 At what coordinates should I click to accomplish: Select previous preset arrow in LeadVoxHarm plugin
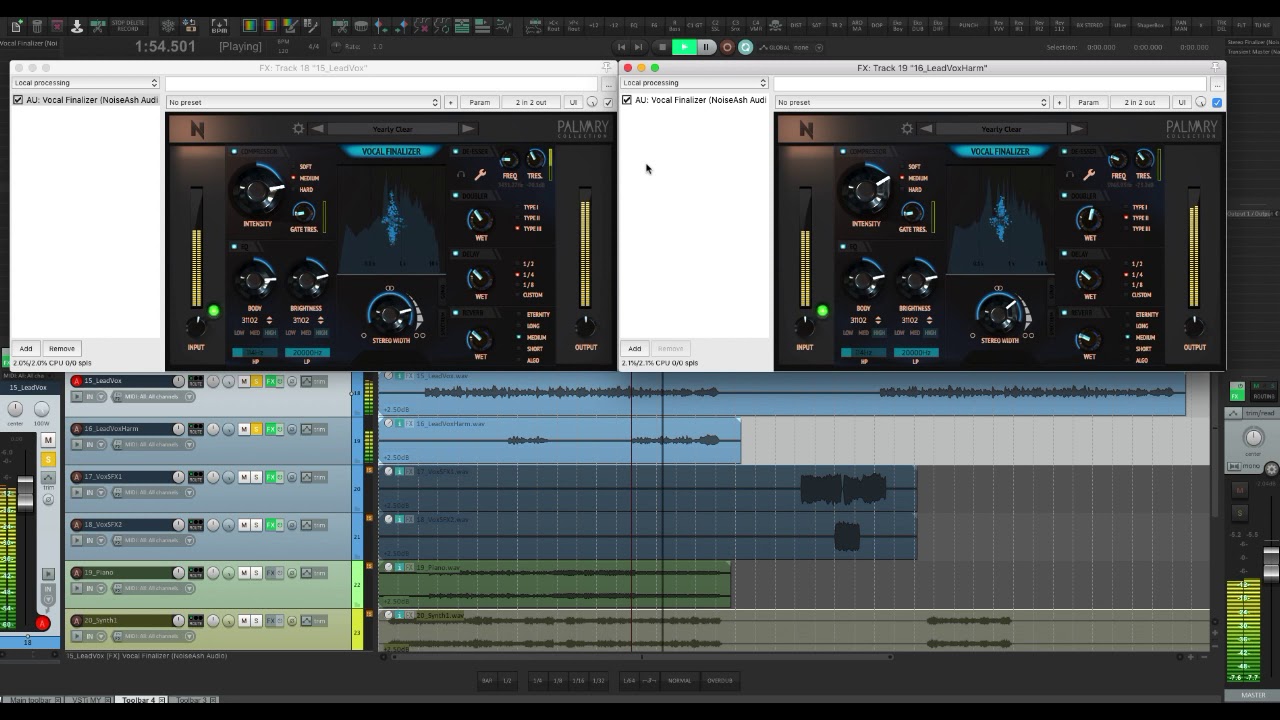pos(927,129)
